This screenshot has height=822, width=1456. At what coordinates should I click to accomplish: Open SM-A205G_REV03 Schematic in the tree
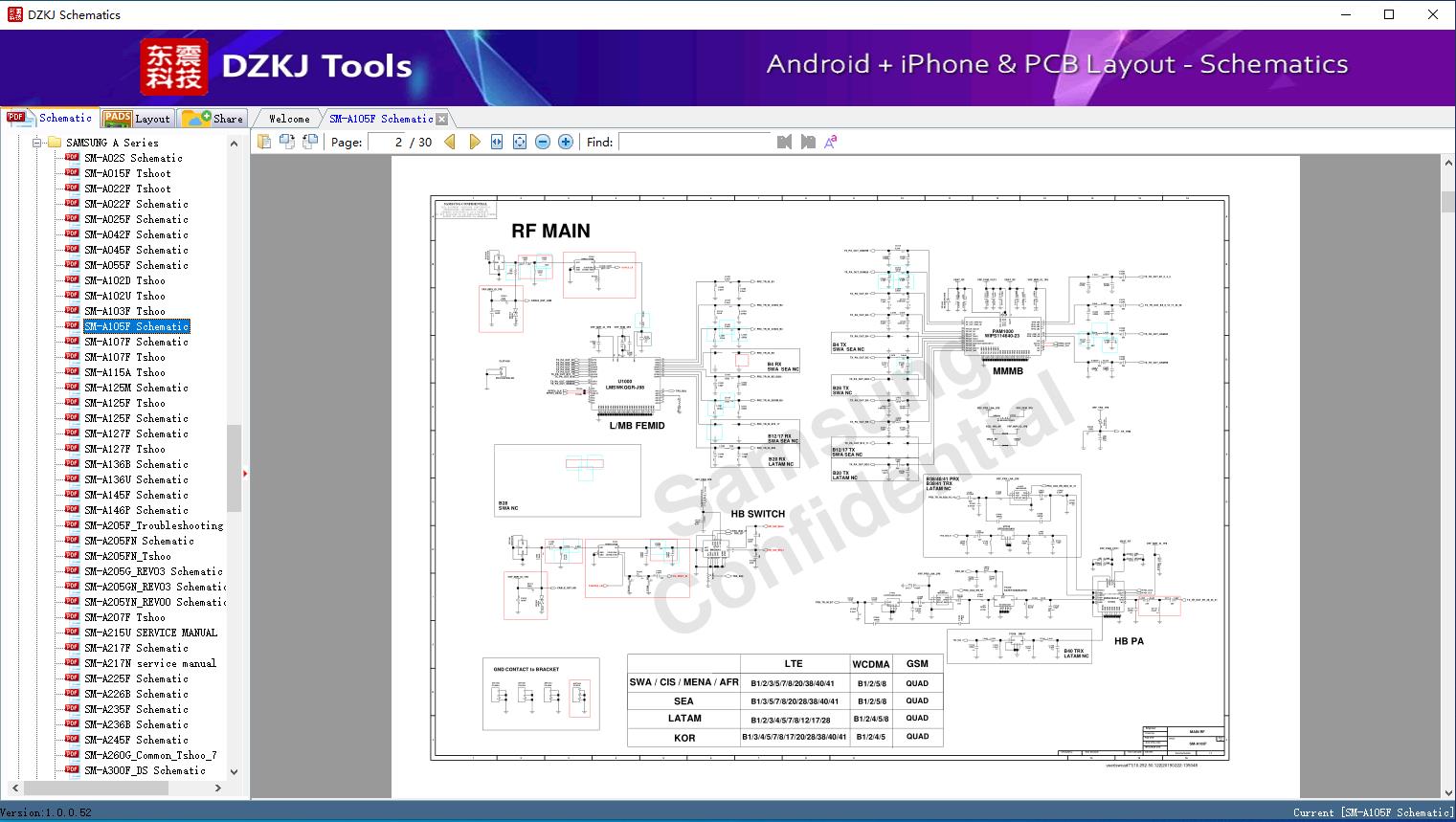[153, 571]
